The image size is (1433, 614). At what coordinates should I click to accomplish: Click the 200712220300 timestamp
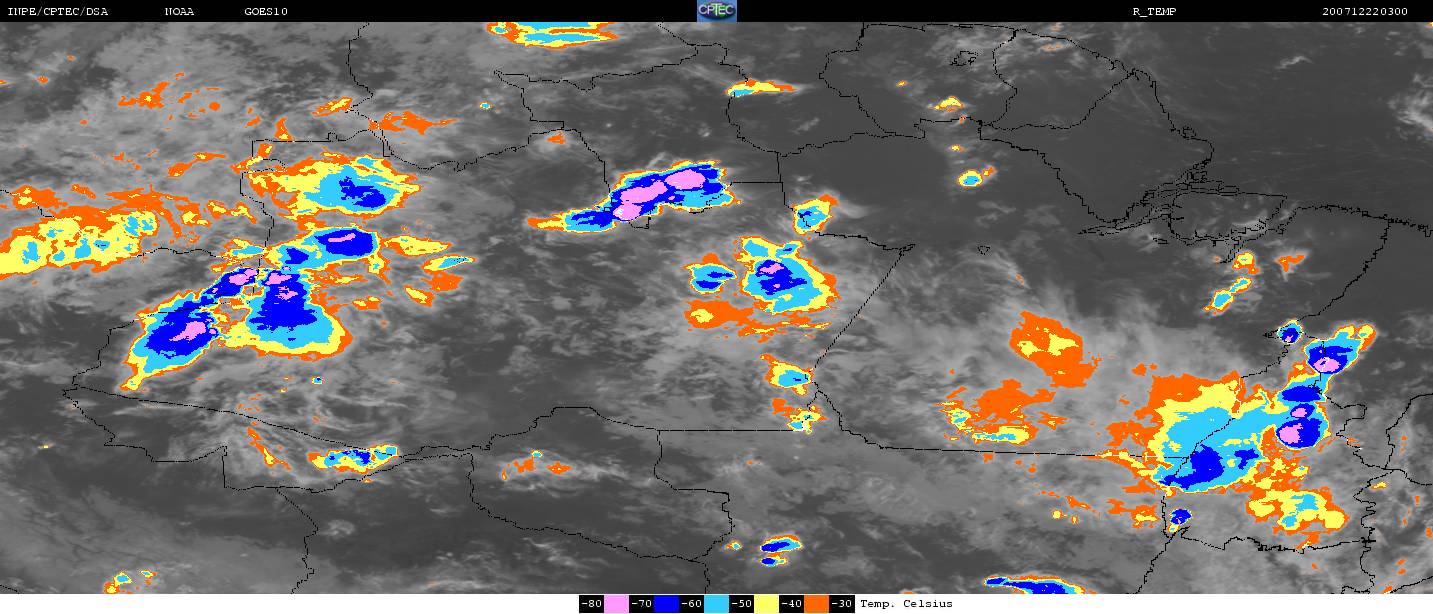click(1364, 12)
